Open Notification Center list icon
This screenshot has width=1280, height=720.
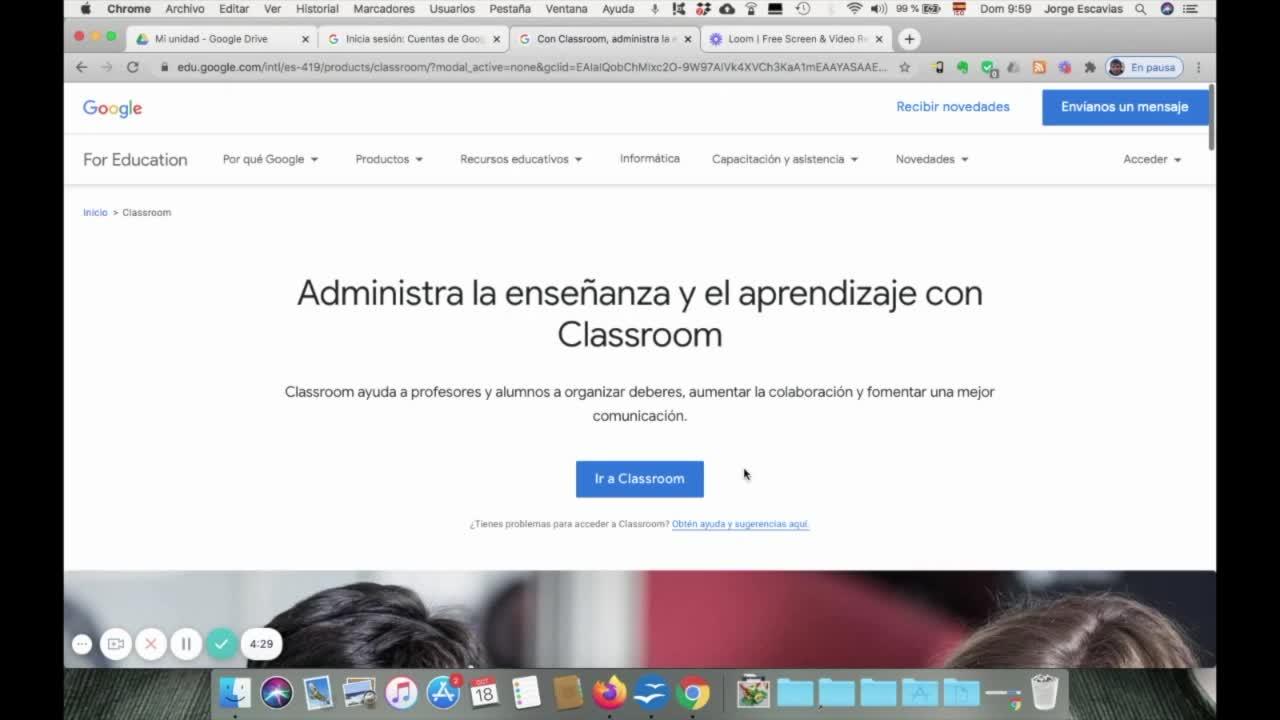point(1190,9)
